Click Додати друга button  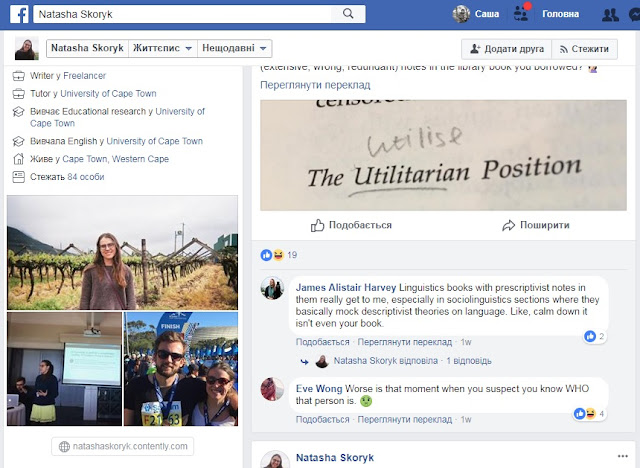pyautogui.click(x=507, y=49)
